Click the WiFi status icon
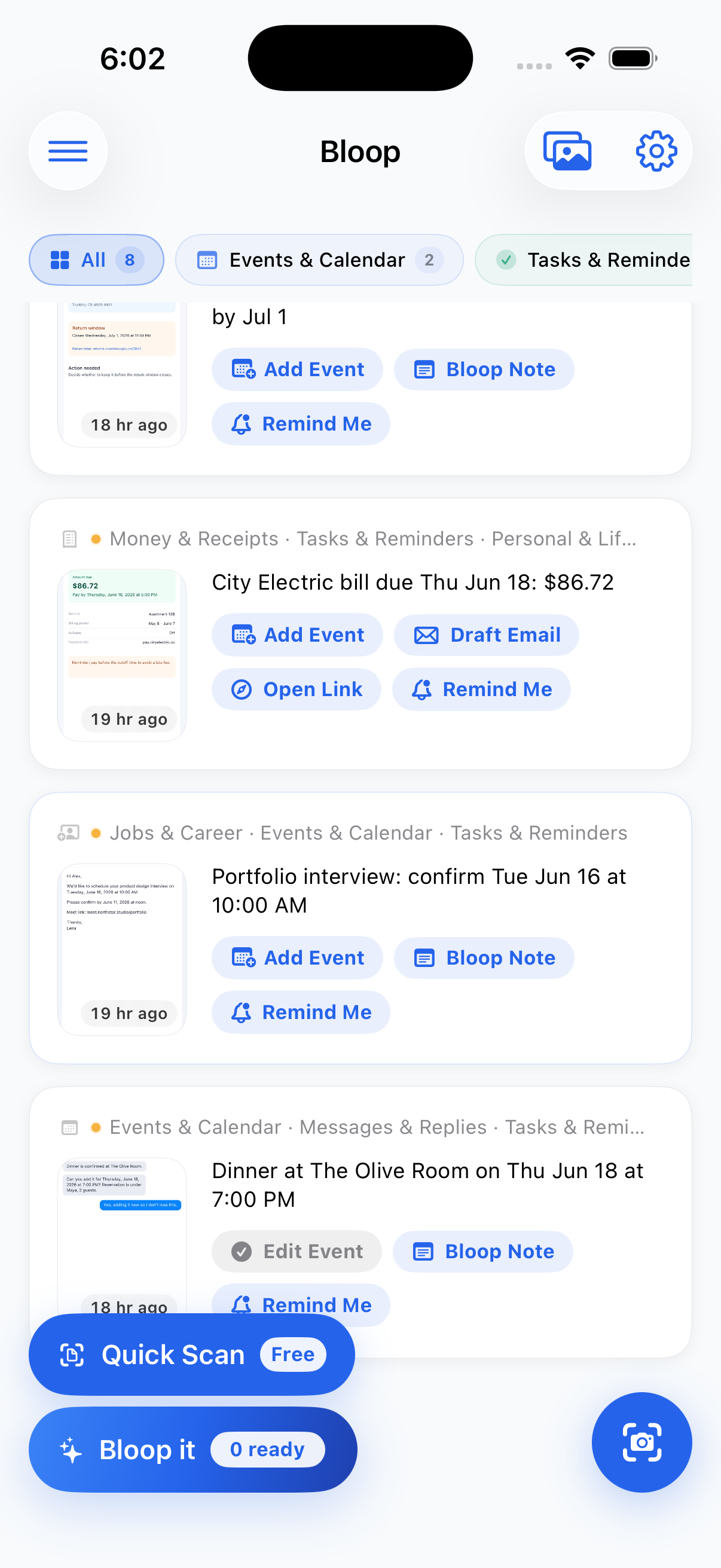721x1568 pixels. [580, 59]
